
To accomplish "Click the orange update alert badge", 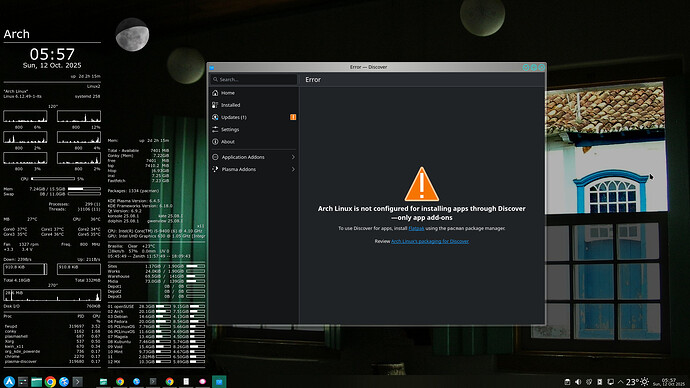I will coord(293,117).
